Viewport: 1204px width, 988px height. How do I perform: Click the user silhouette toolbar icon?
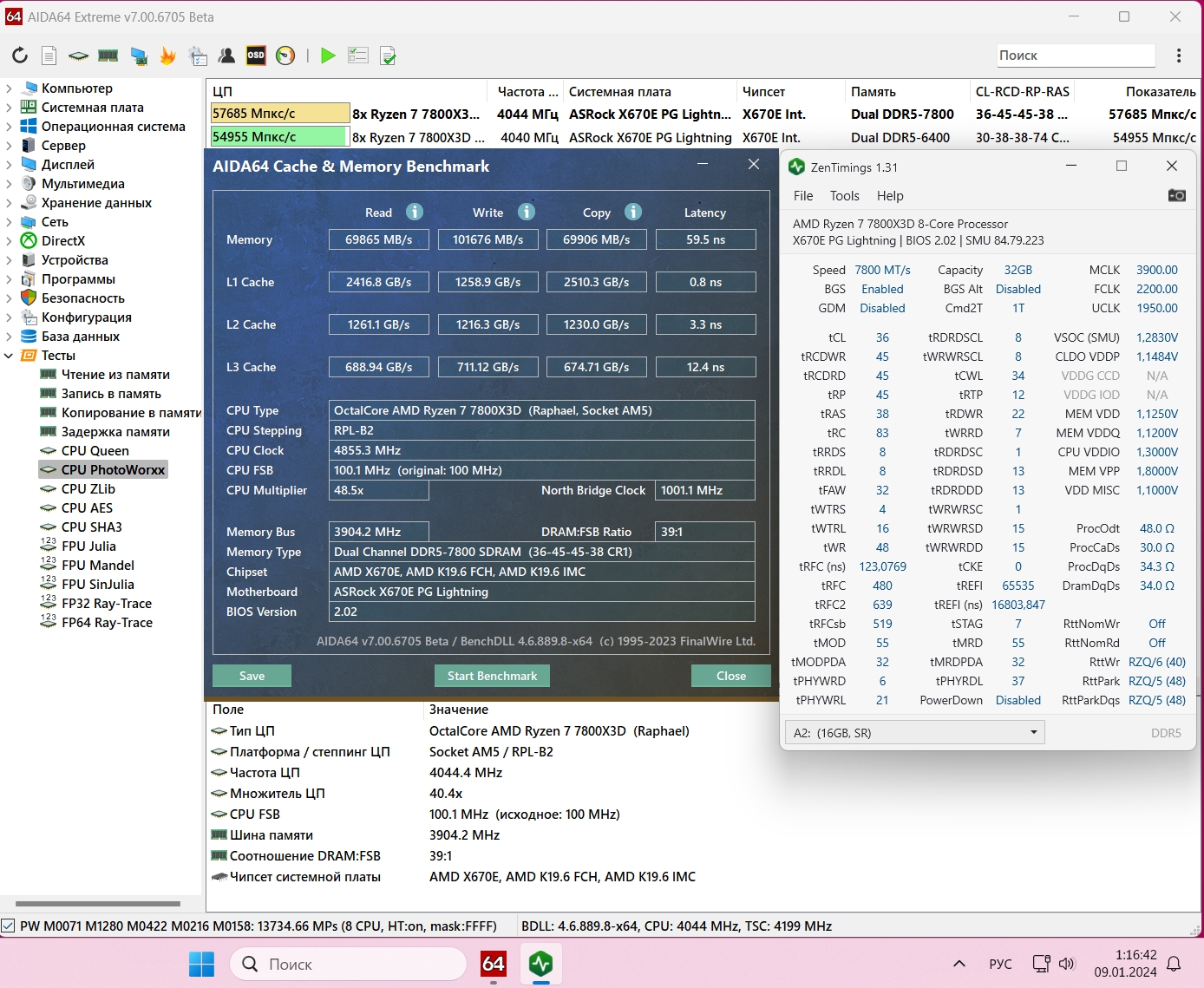226,56
